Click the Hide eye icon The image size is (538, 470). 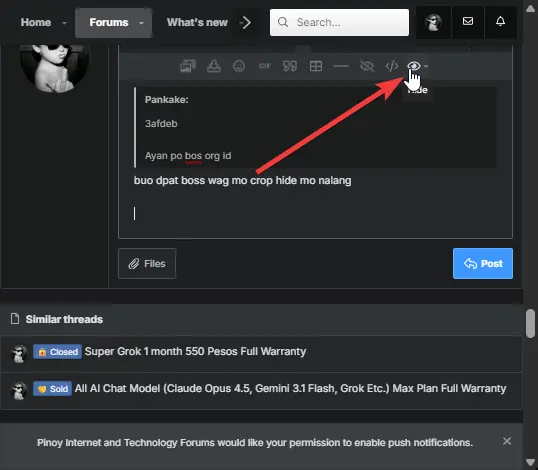click(x=414, y=66)
